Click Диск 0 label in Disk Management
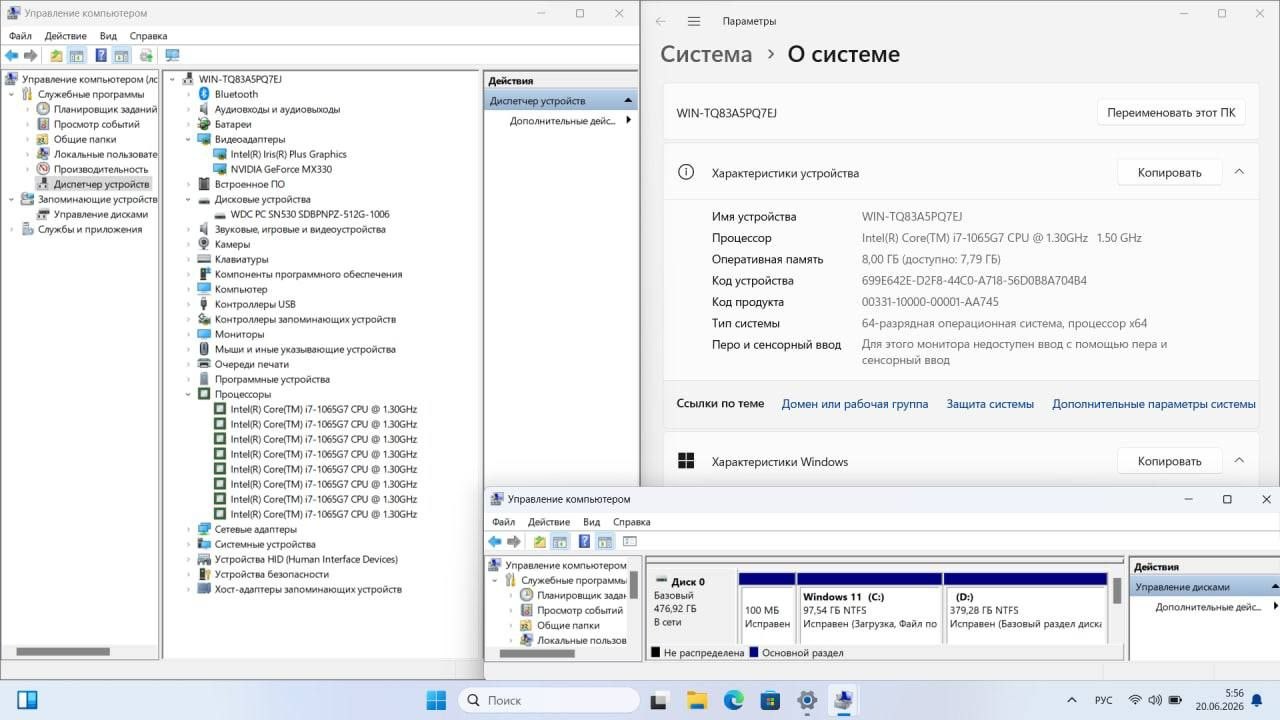The width and height of the screenshot is (1280, 720). coord(688,582)
